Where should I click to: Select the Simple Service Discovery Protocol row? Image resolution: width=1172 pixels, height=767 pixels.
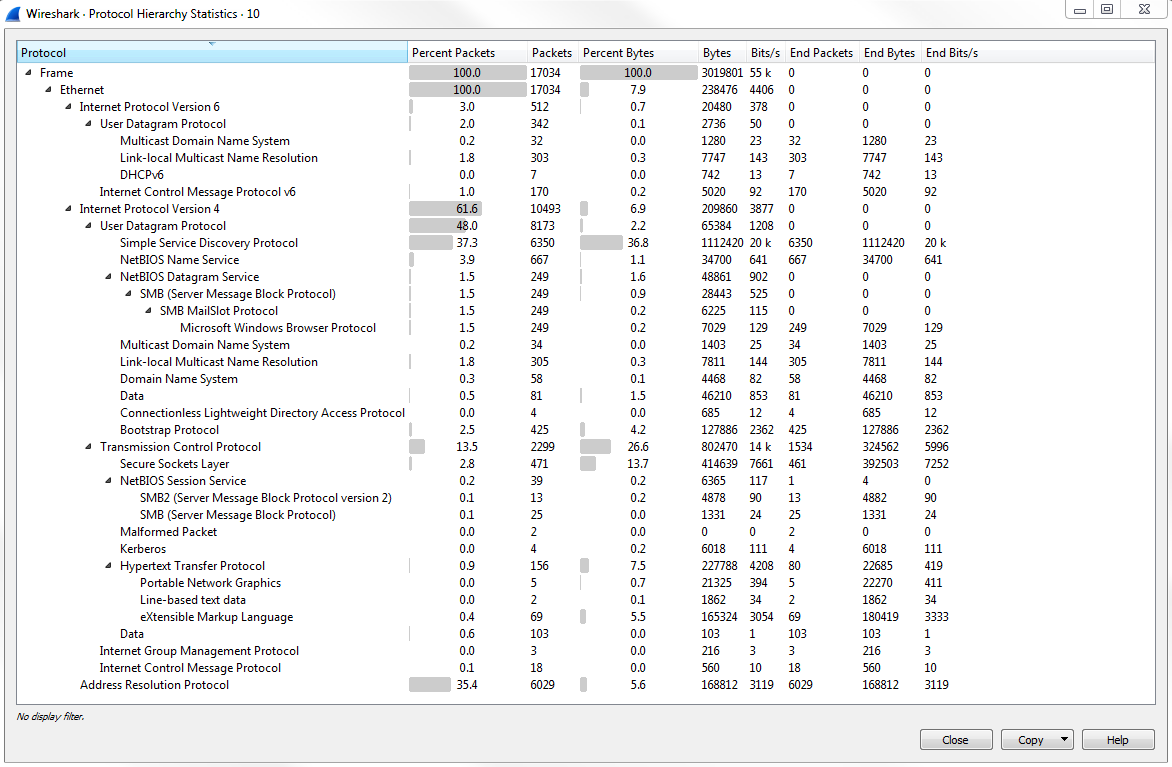pos(208,243)
